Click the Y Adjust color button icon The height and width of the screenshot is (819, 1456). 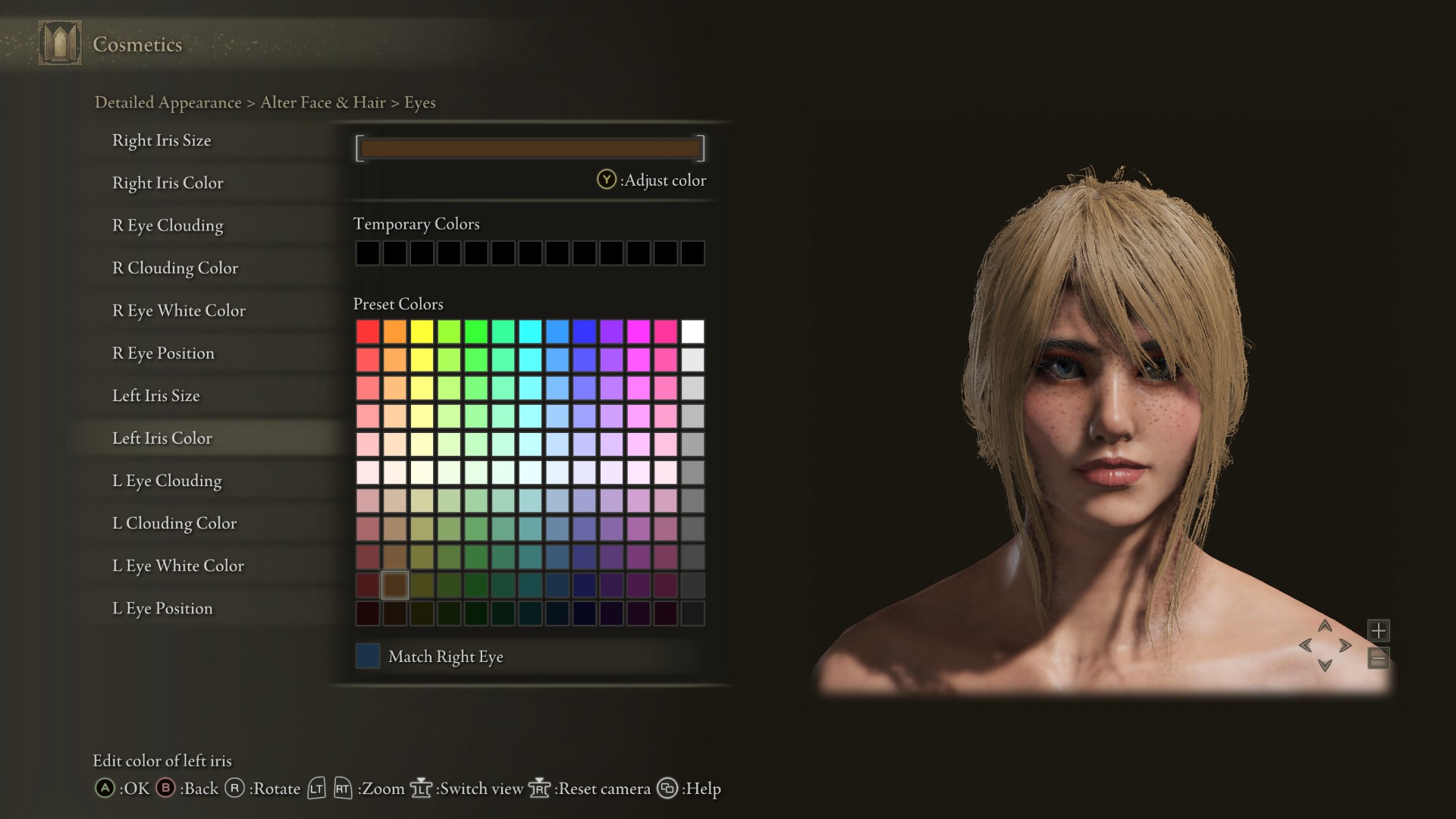point(606,180)
